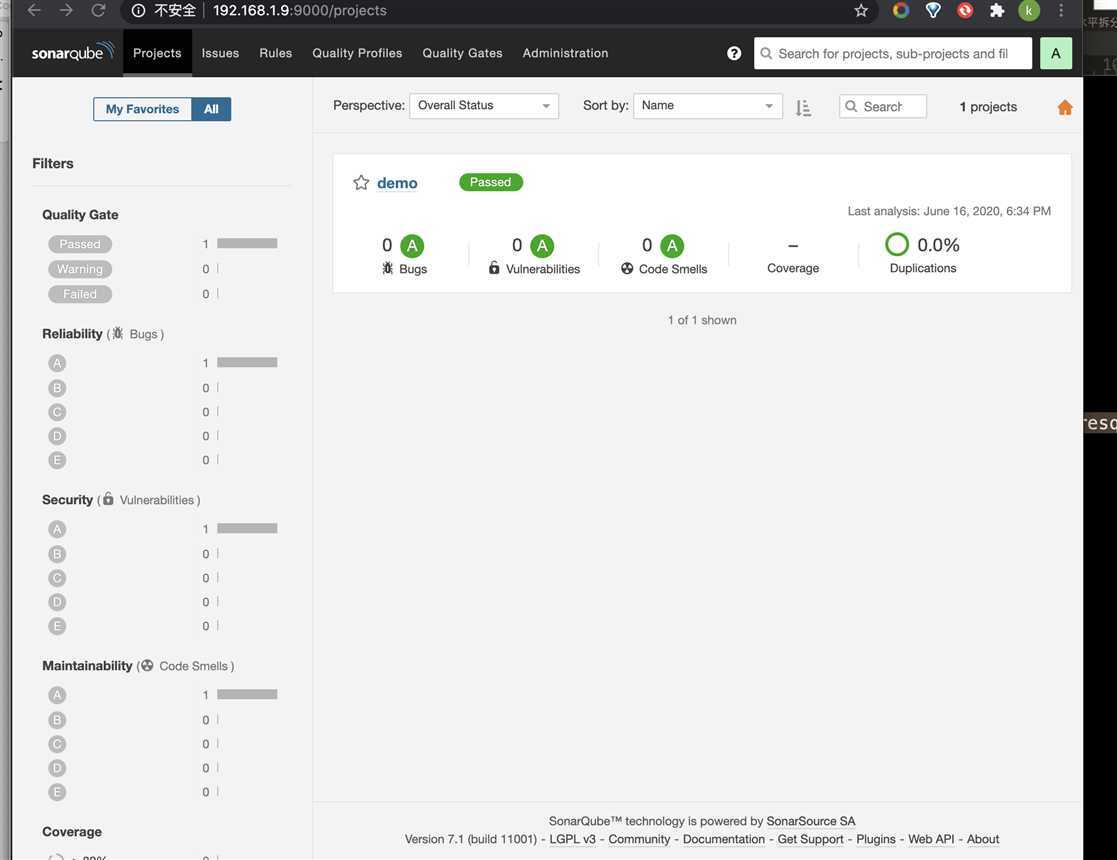The height and width of the screenshot is (860, 1117).
Task: Open the browser extensions puzzle icon
Action: tap(997, 10)
